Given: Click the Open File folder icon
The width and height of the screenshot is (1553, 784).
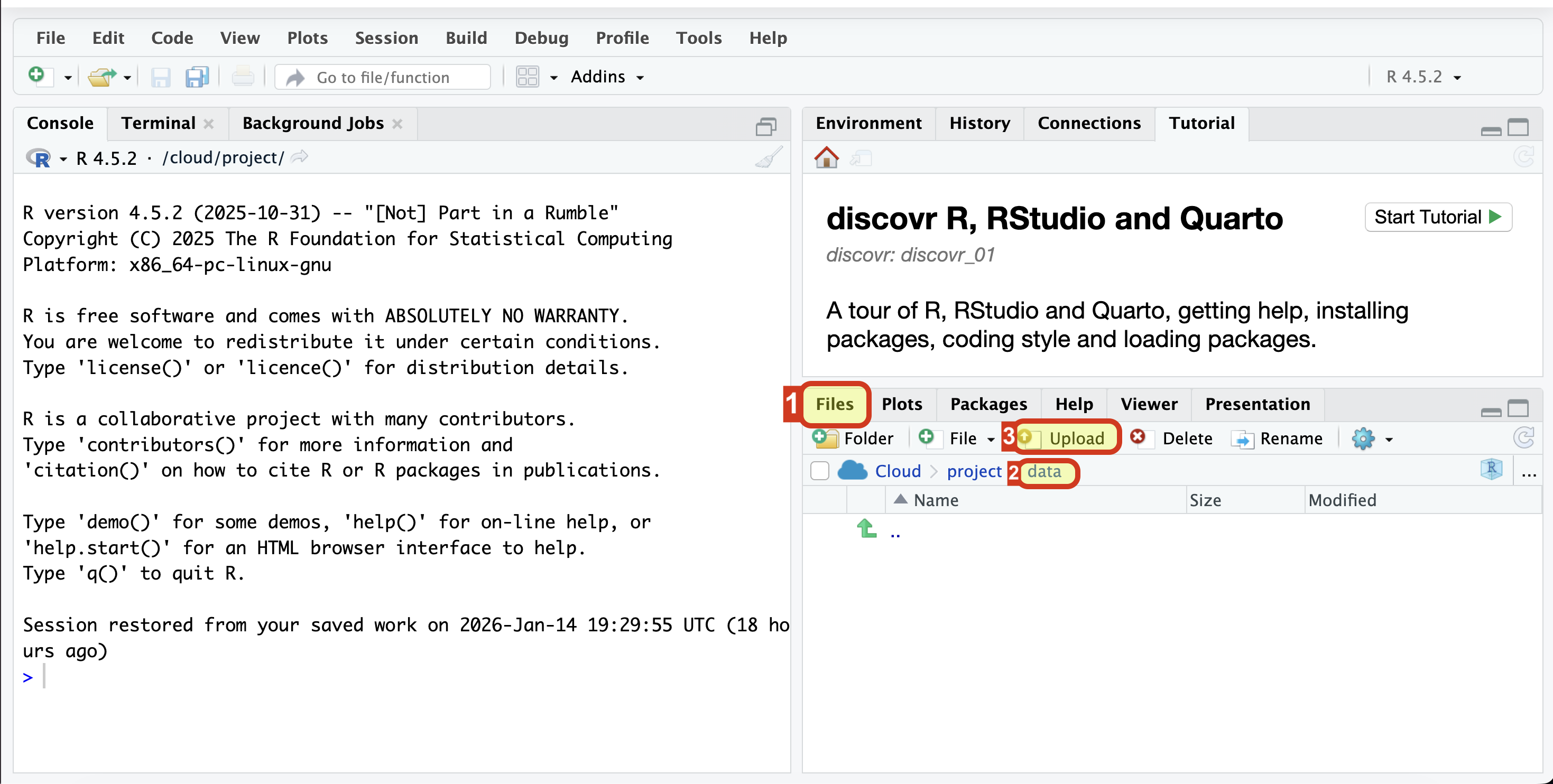Looking at the screenshot, I should coord(101,77).
